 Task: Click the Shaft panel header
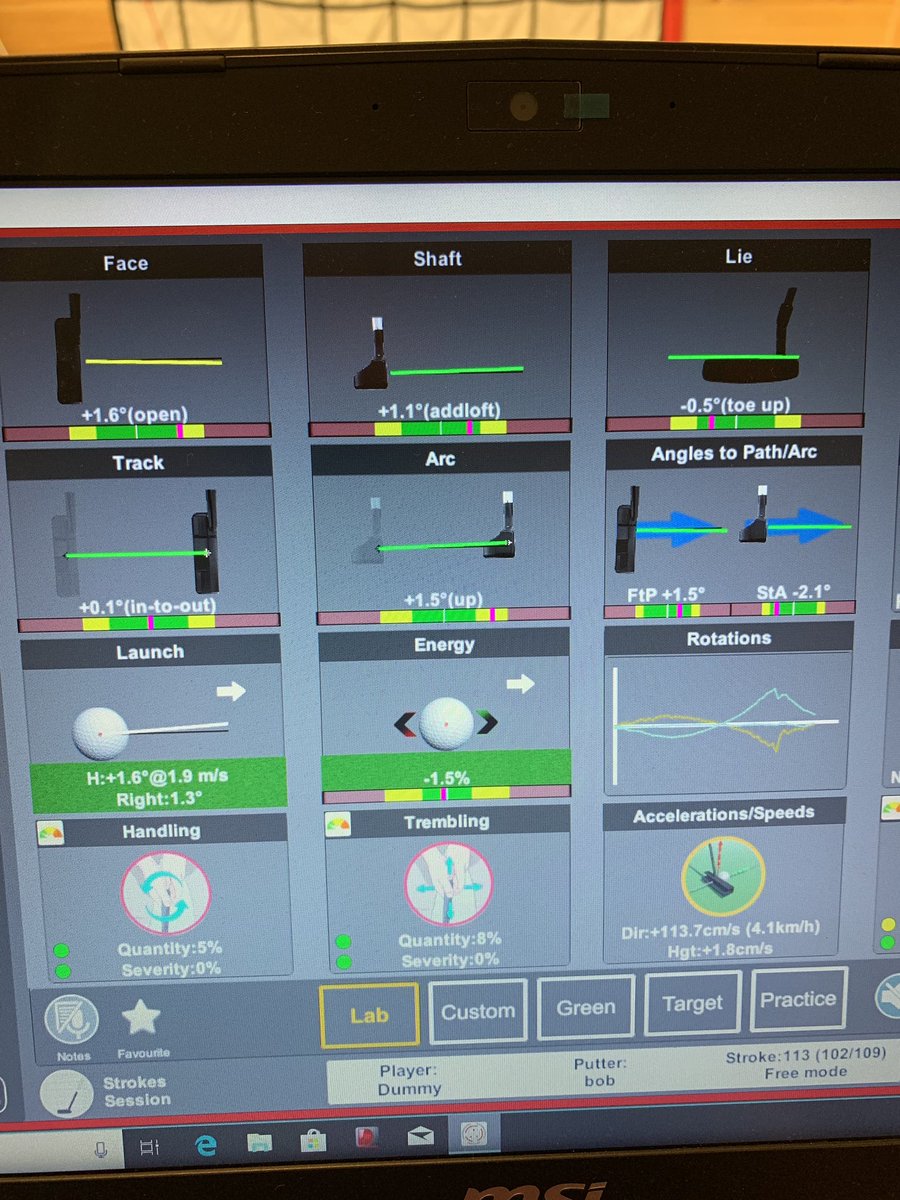tap(437, 259)
